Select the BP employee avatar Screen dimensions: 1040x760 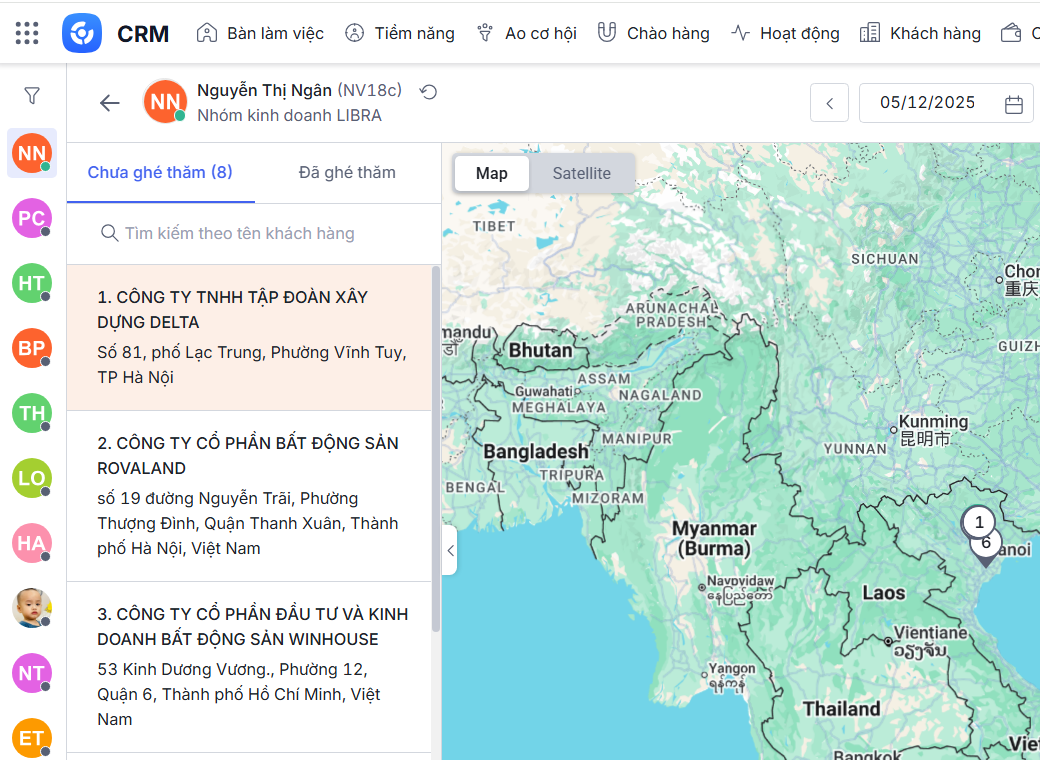pyautogui.click(x=32, y=348)
